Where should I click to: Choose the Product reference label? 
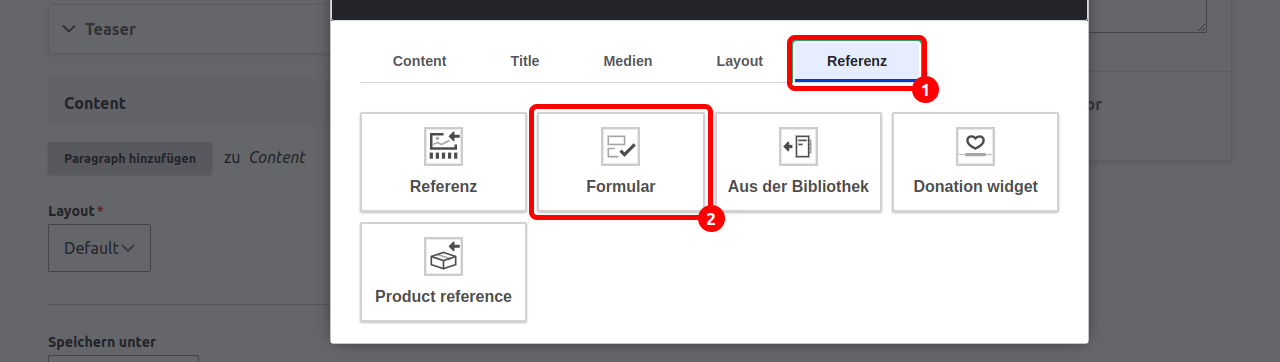point(443,296)
